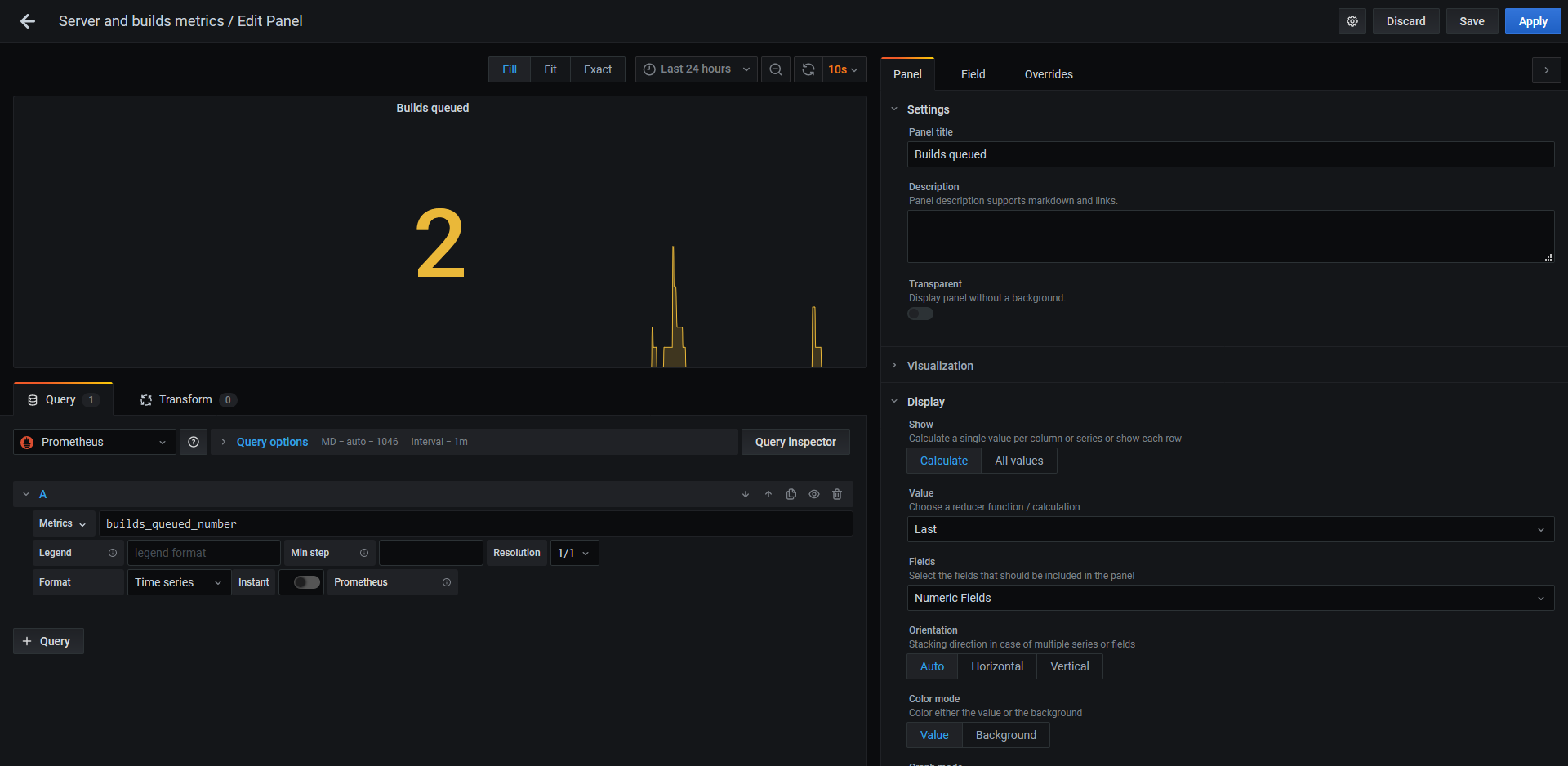Click Legend info icon
1568x766 pixels.
113,553
